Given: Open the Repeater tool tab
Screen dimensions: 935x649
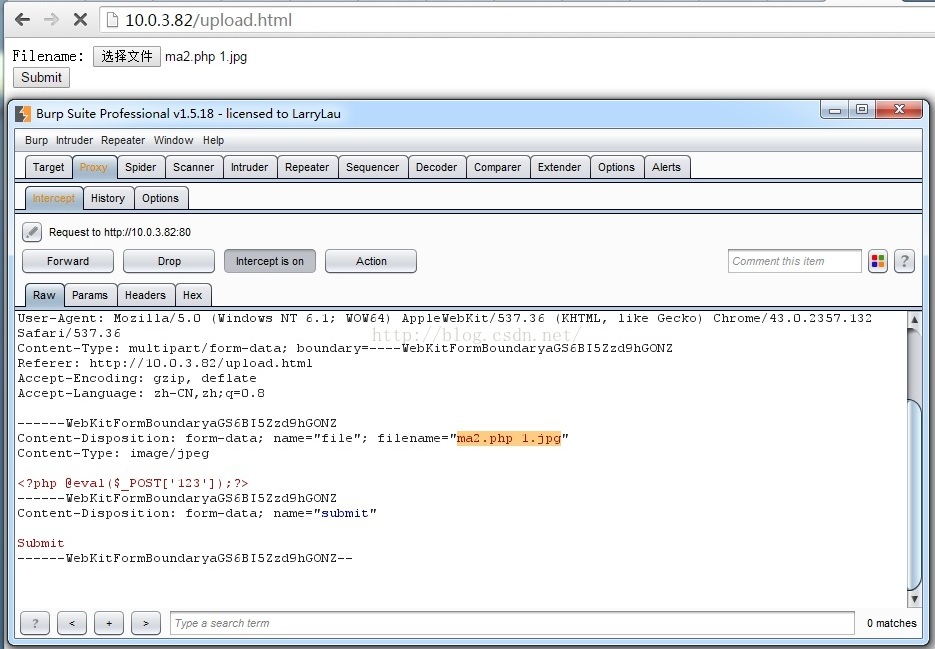Looking at the screenshot, I should tap(307, 168).
